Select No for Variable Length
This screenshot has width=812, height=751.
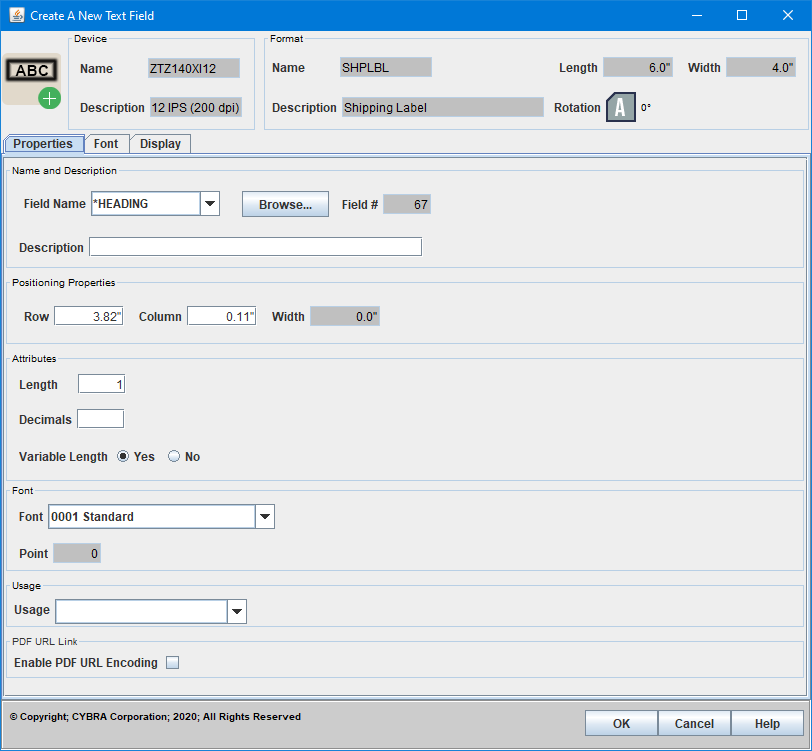[x=174, y=457]
